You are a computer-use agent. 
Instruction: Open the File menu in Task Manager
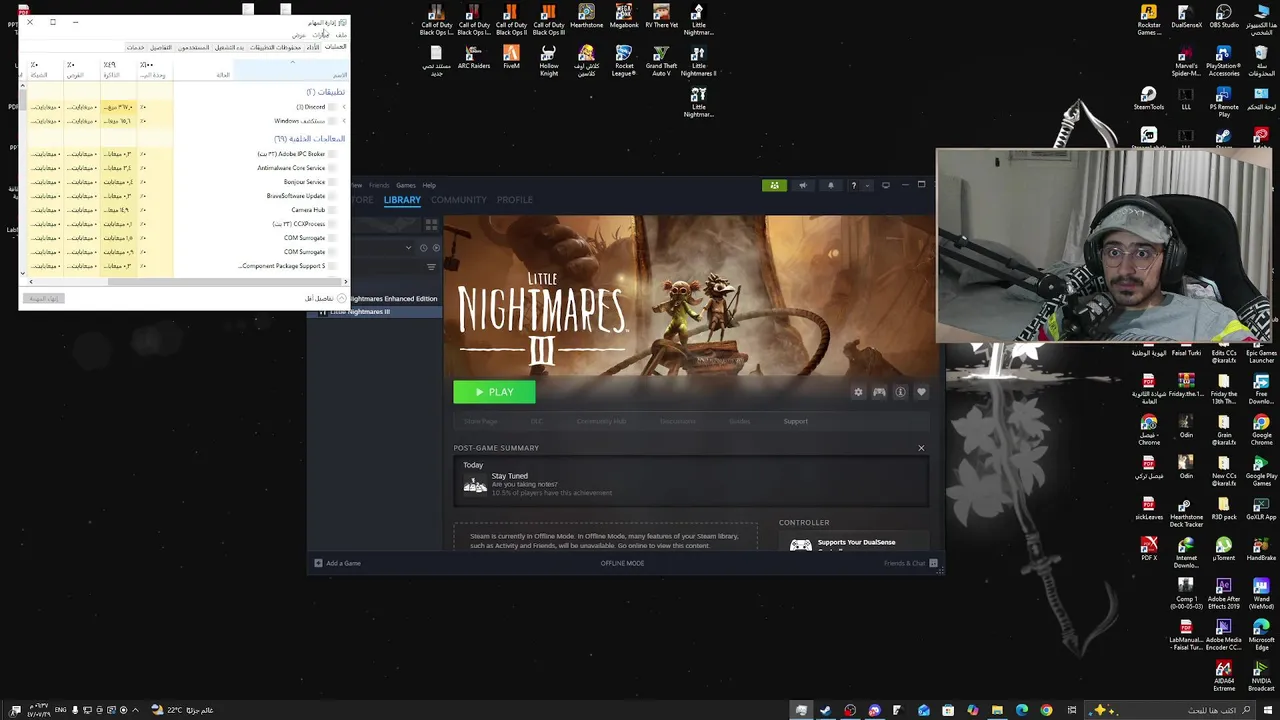click(341, 35)
